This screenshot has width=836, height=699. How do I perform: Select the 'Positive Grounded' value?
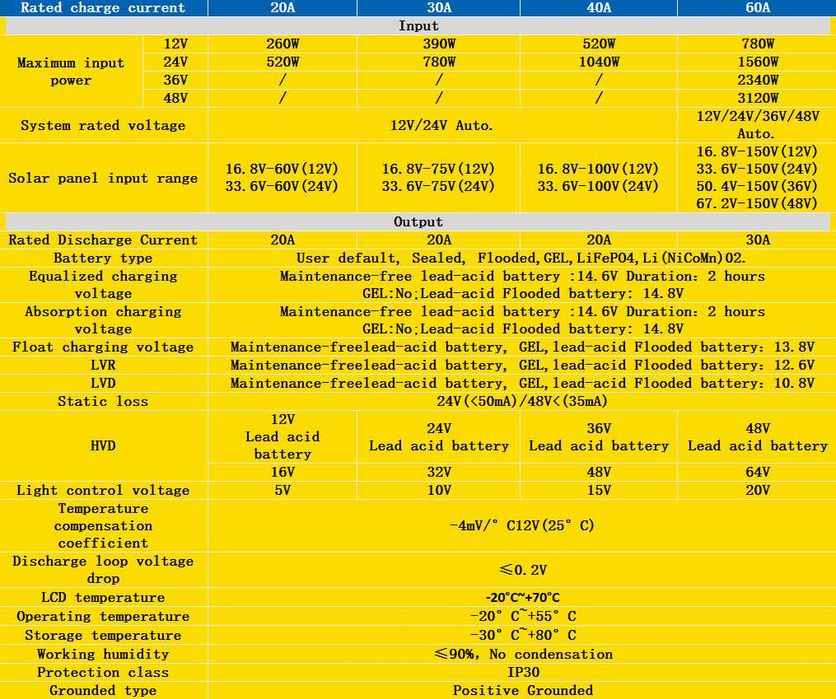click(523, 690)
